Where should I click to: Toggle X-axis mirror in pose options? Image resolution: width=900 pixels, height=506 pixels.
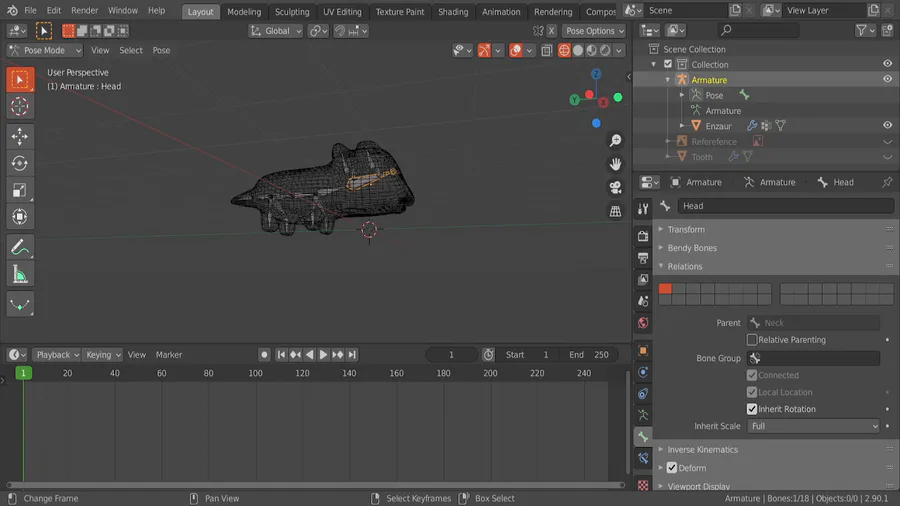tap(551, 31)
